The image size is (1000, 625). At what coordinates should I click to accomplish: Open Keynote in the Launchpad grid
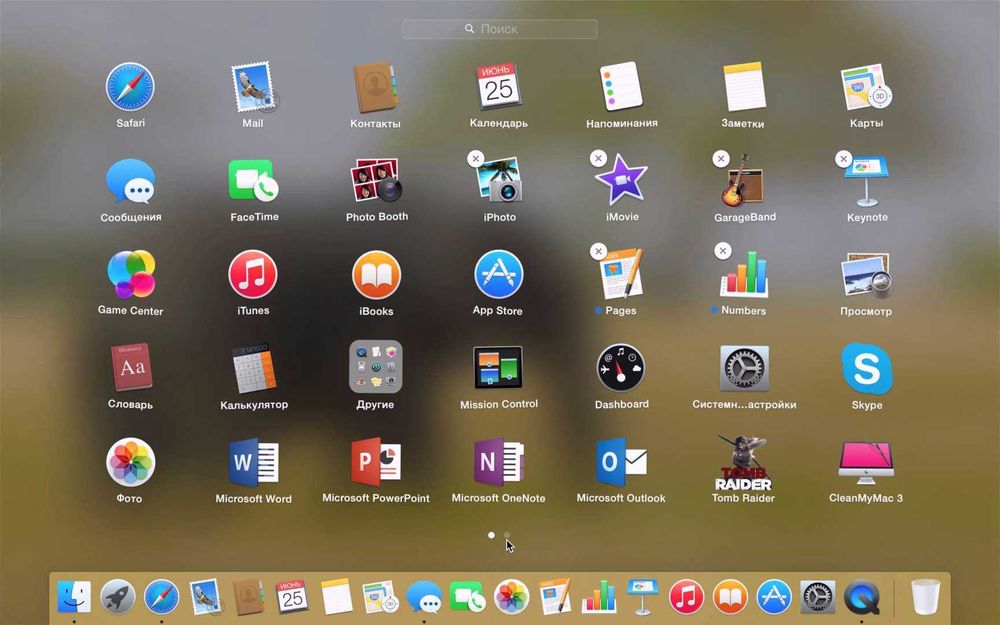(866, 181)
